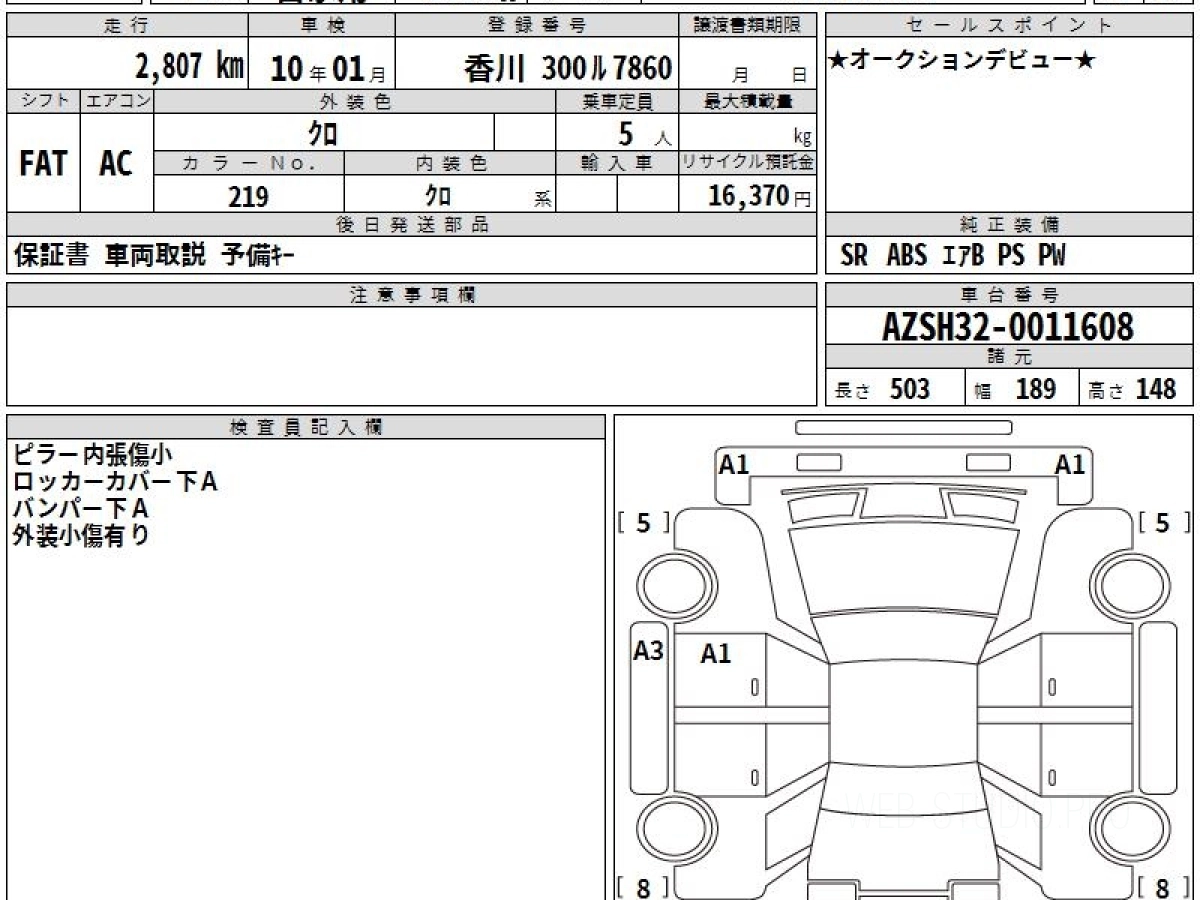Click the 乗車定員 header
Viewport: 1200px width, 900px height.
[617, 101]
